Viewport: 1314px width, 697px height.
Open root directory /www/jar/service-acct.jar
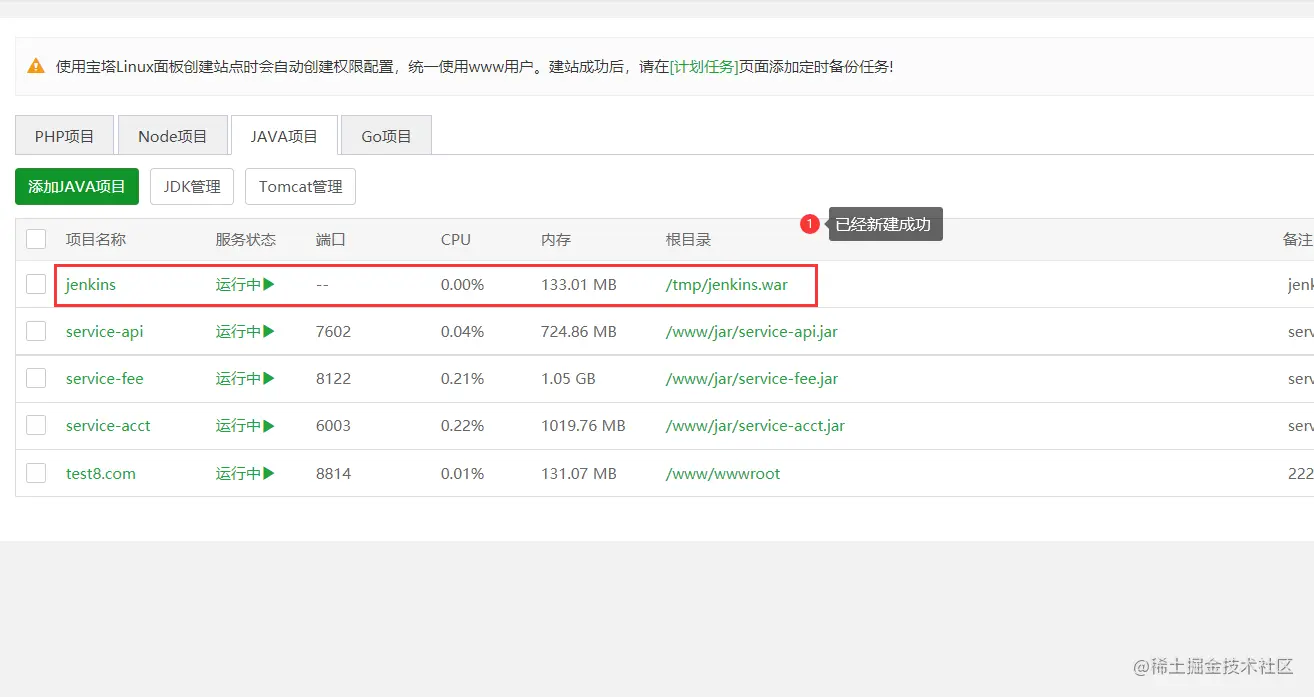tap(755, 425)
